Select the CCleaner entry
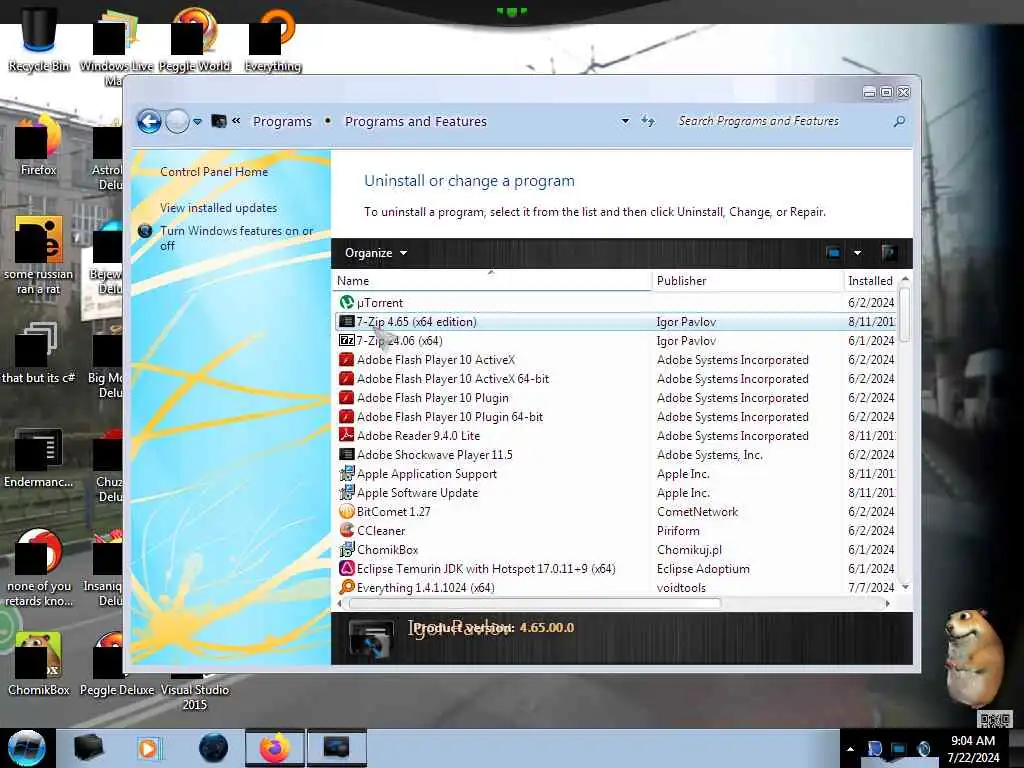Screen dimensions: 1024x768 tap(615, 530)
